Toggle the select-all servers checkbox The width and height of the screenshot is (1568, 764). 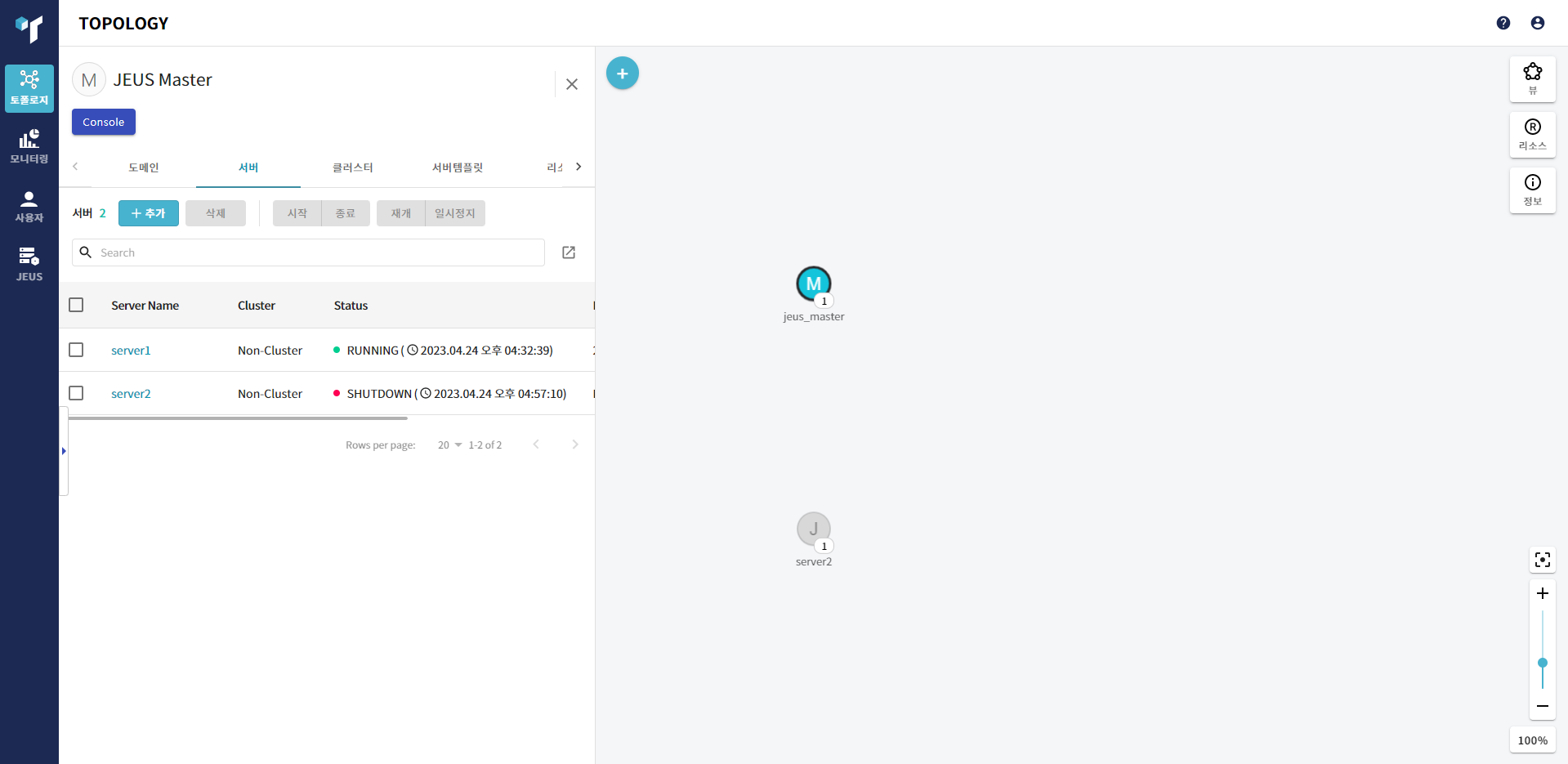click(76, 305)
